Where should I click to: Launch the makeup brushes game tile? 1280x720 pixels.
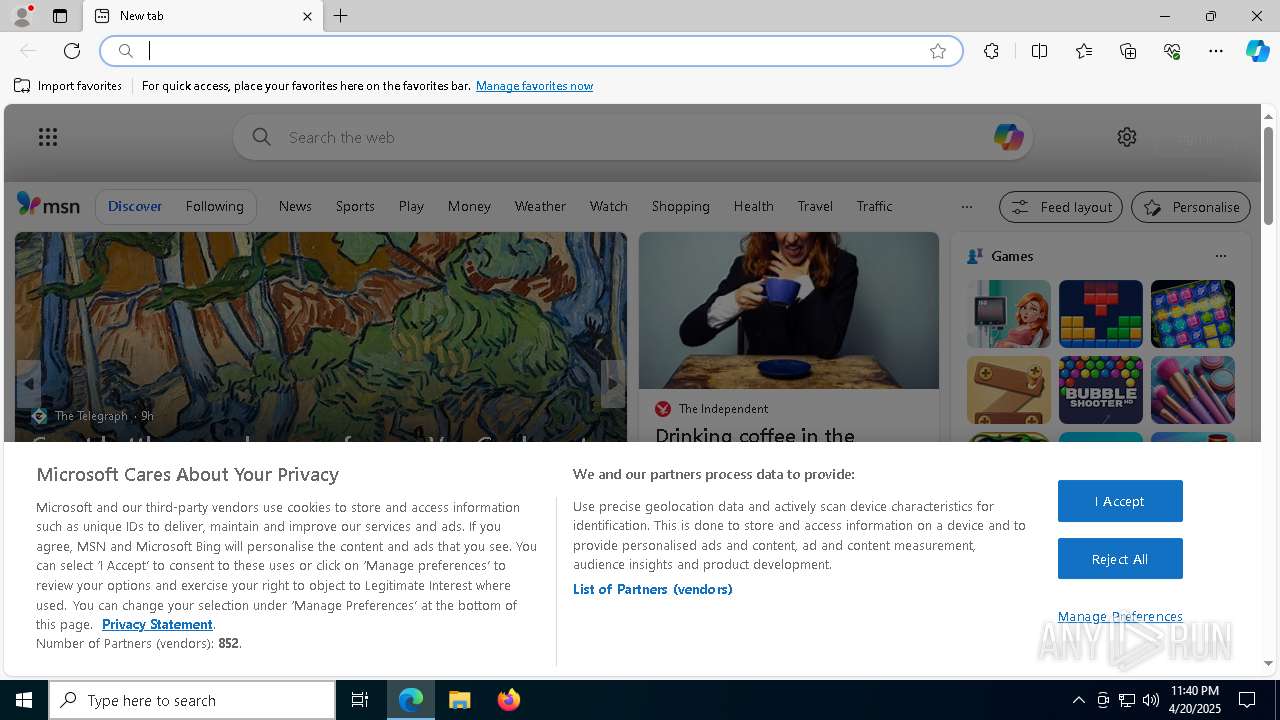point(1193,390)
